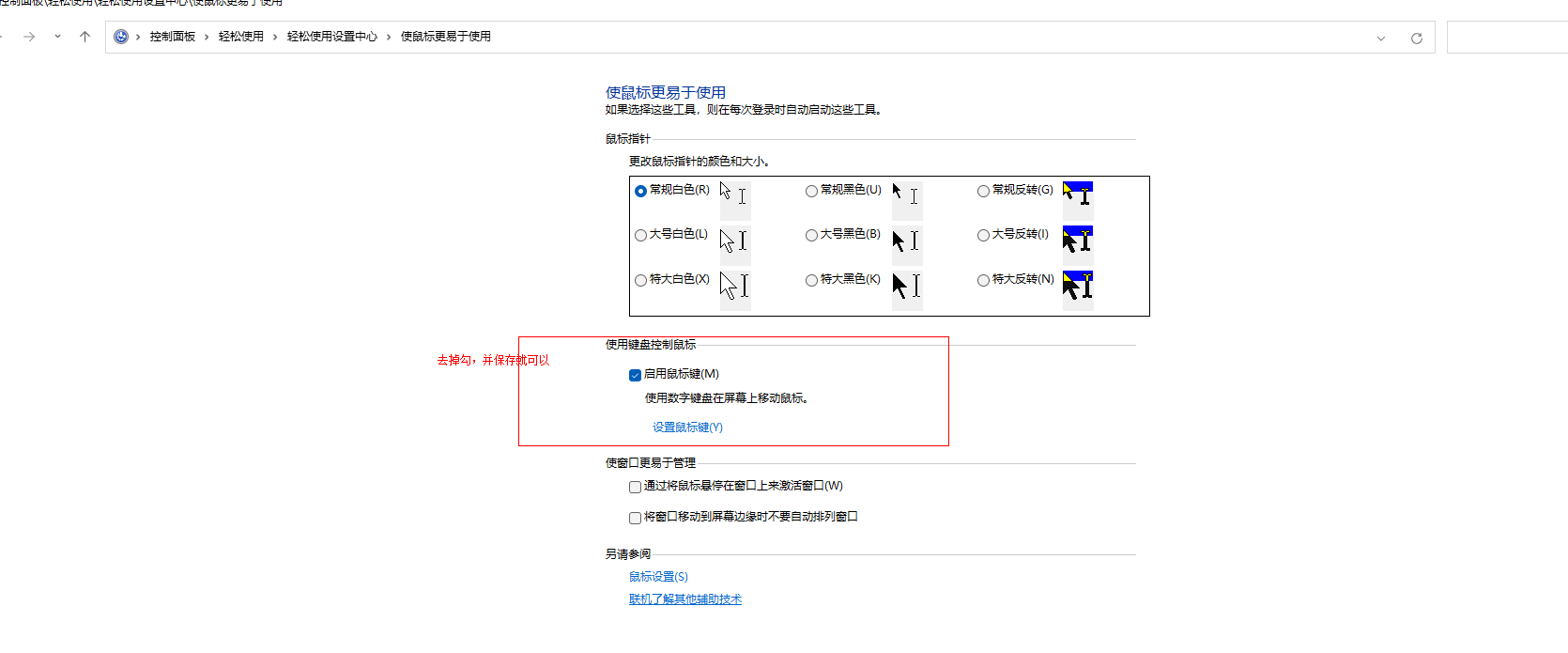Go up one level with Up arrow
The width and height of the screenshot is (1568, 653).
coord(85,37)
